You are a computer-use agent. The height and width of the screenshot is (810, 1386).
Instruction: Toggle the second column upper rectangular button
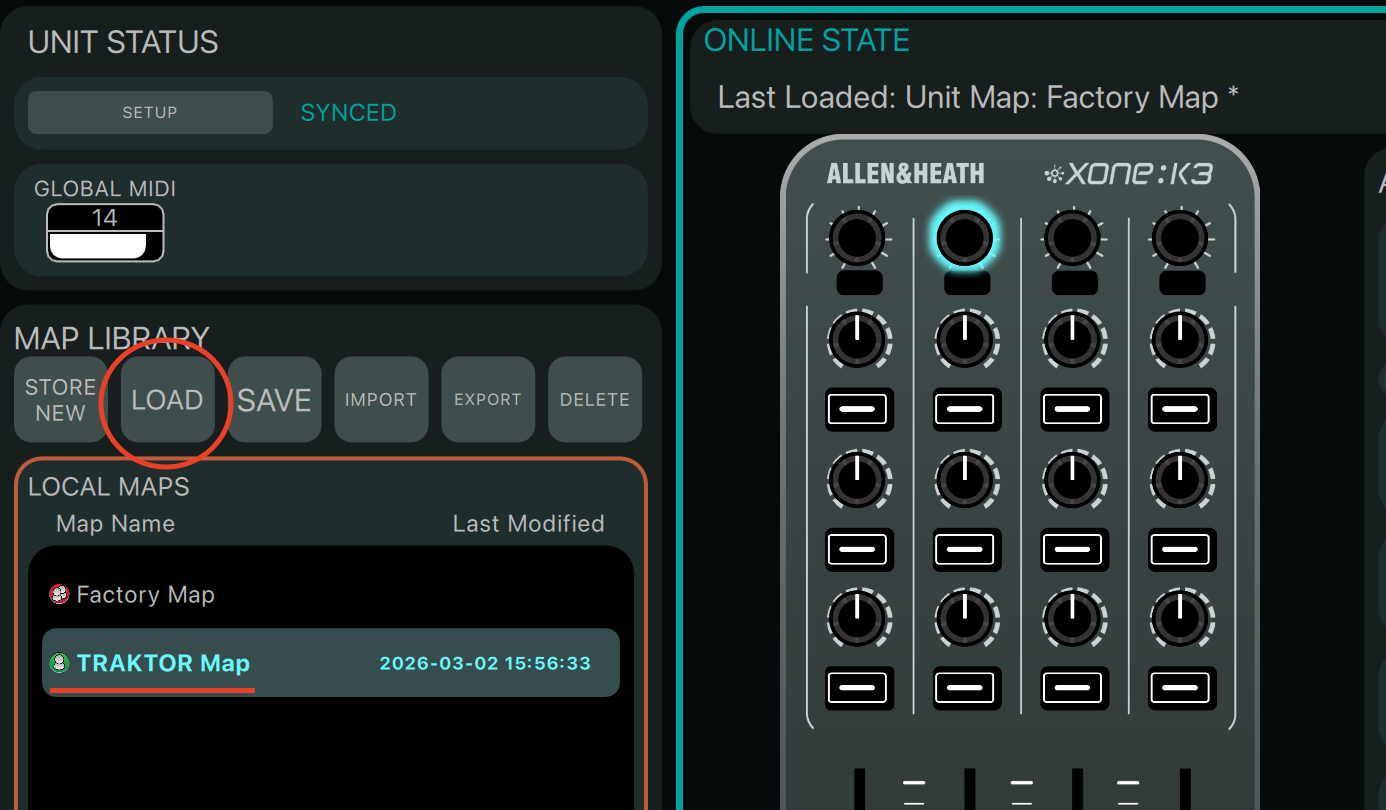965,409
